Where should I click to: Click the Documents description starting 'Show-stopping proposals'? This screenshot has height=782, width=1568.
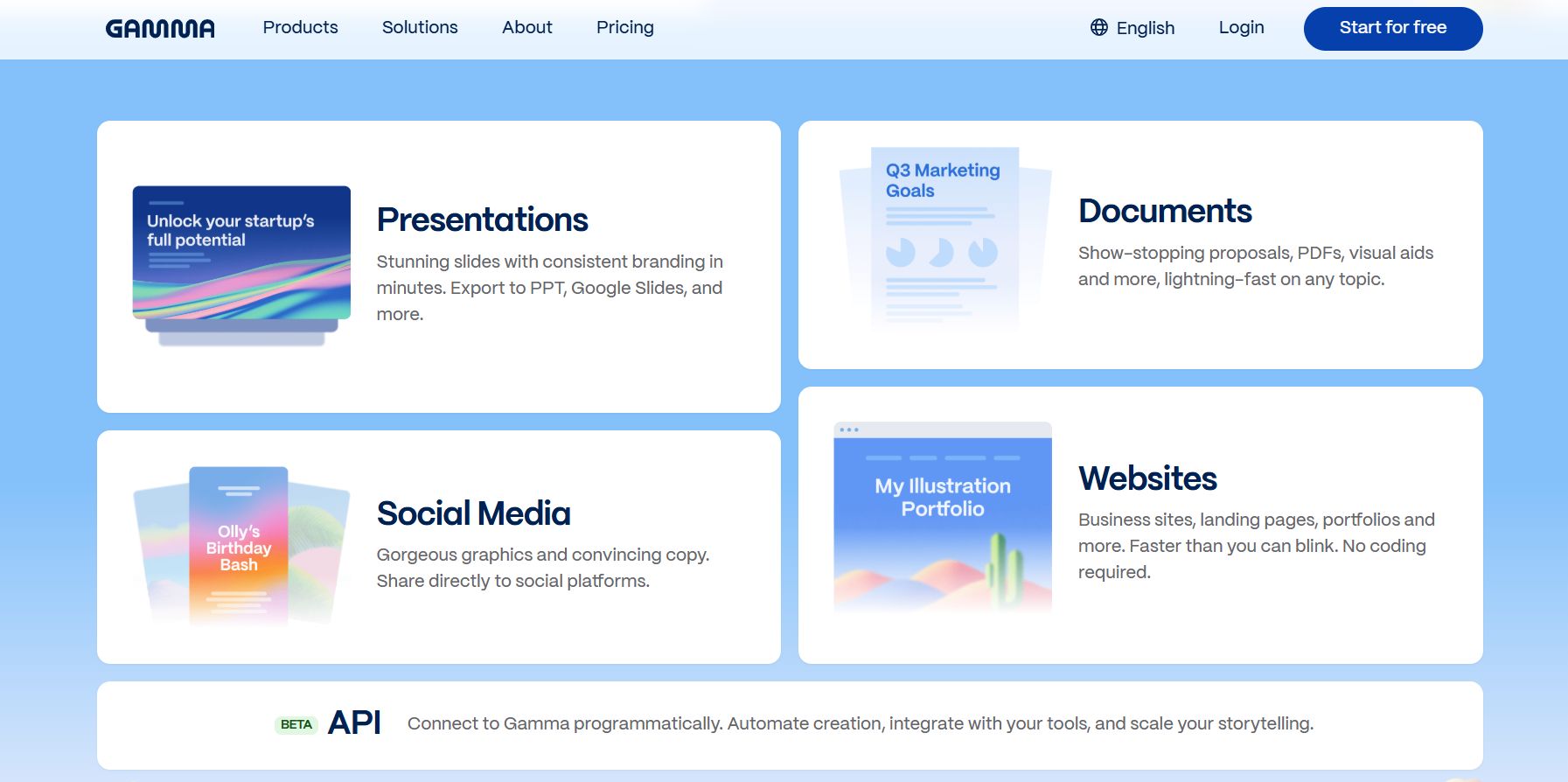click(1256, 266)
